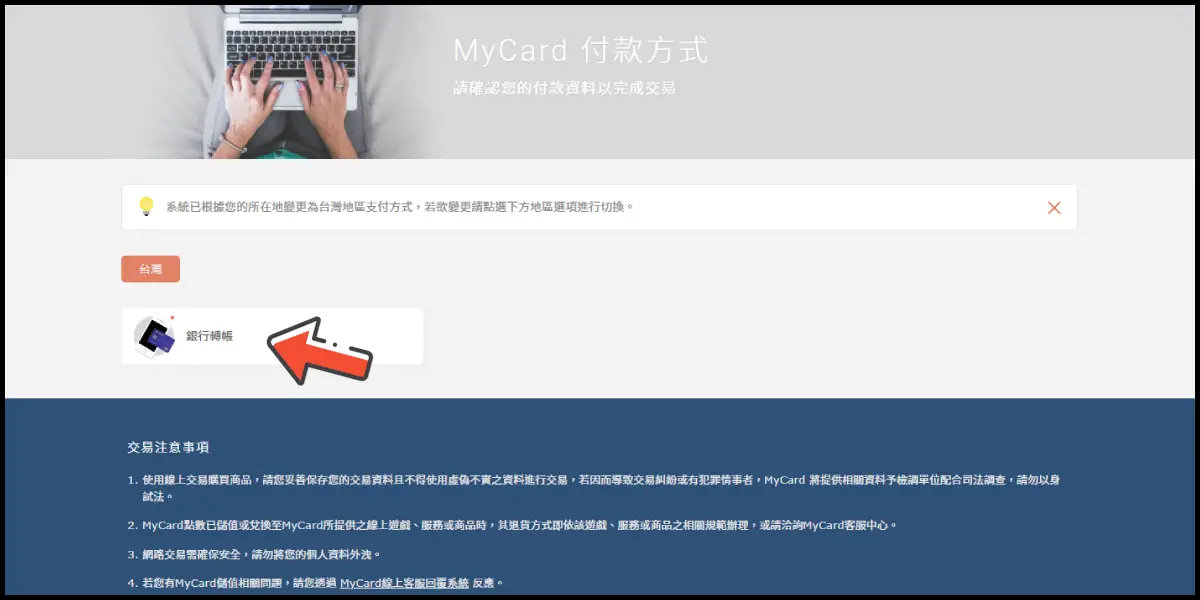This screenshot has height=600, width=1200.
Task: Select the 台灣 region button
Action: click(x=150, y=269)
